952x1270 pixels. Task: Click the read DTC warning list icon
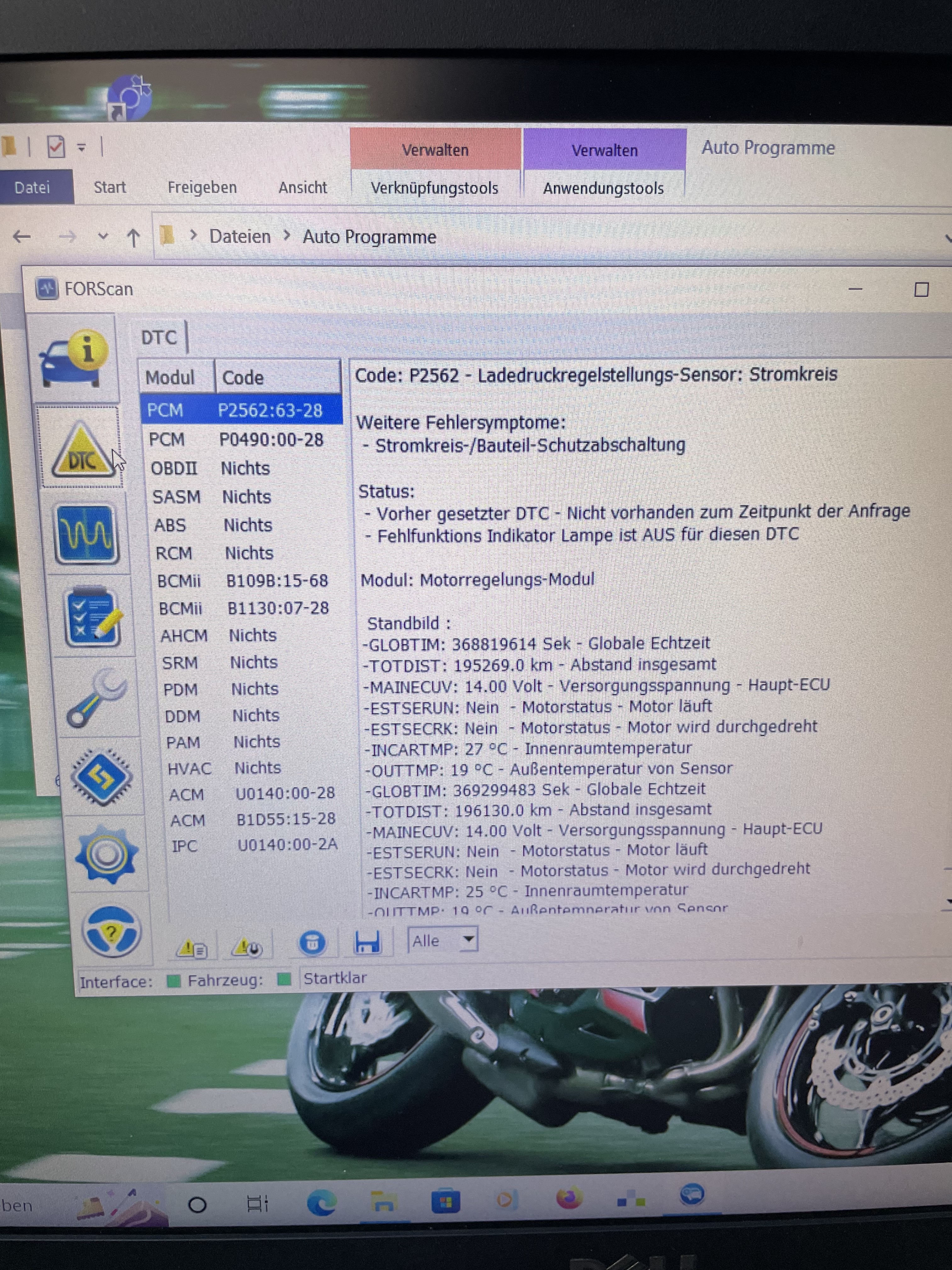(192, 948)
